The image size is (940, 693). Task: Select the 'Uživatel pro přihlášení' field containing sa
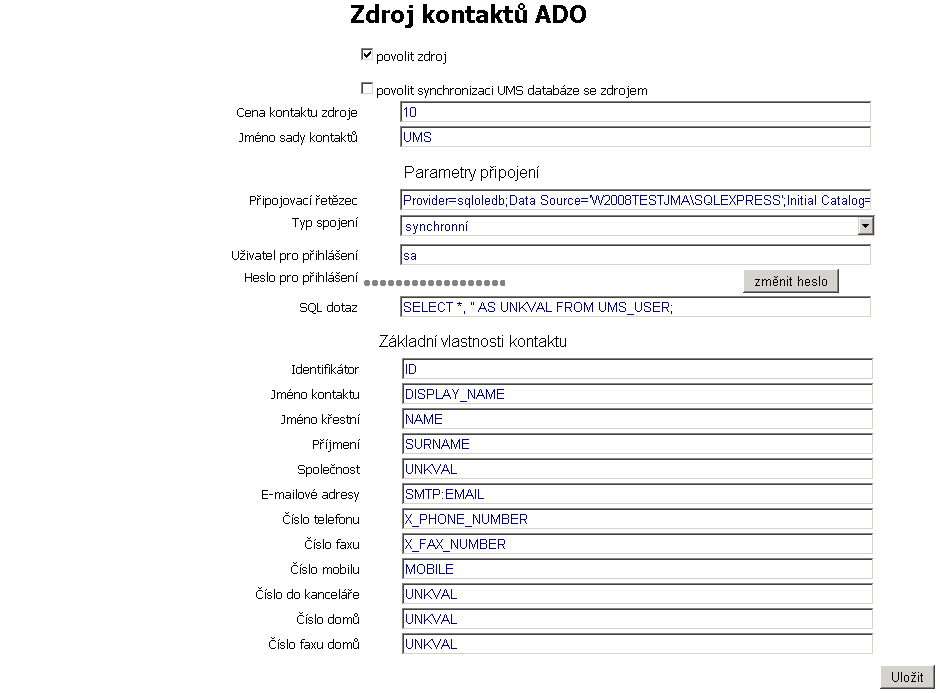pos(635,255)
